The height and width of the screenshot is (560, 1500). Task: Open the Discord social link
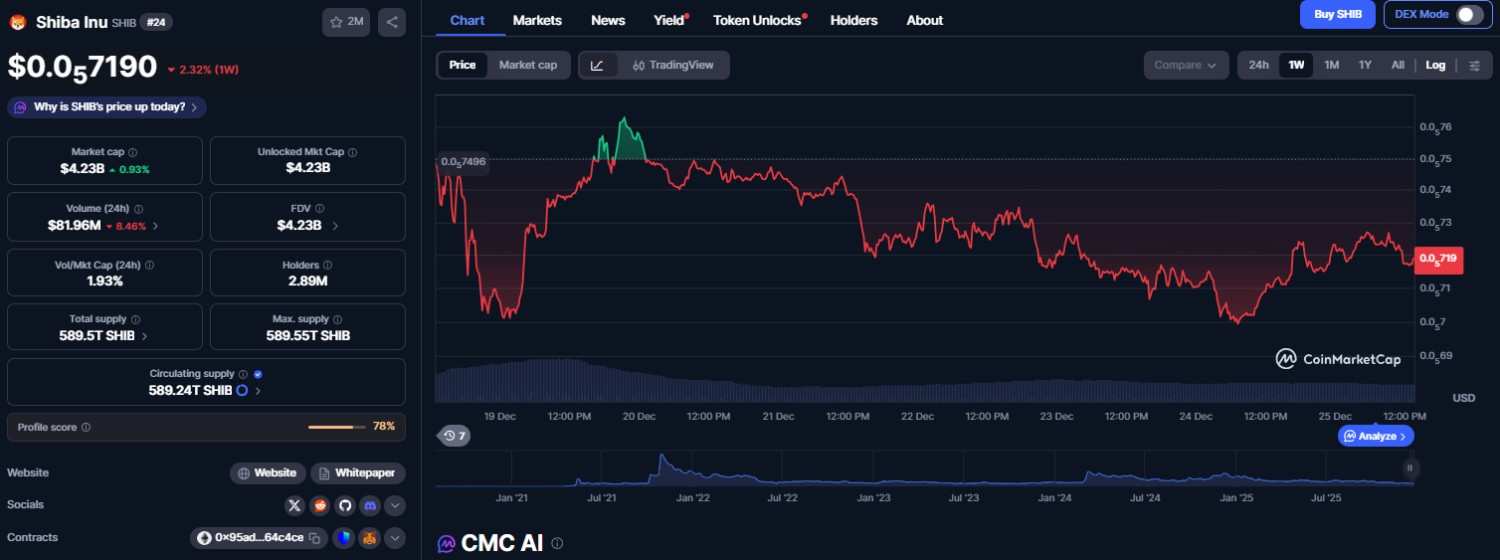(x=370, y=505)
